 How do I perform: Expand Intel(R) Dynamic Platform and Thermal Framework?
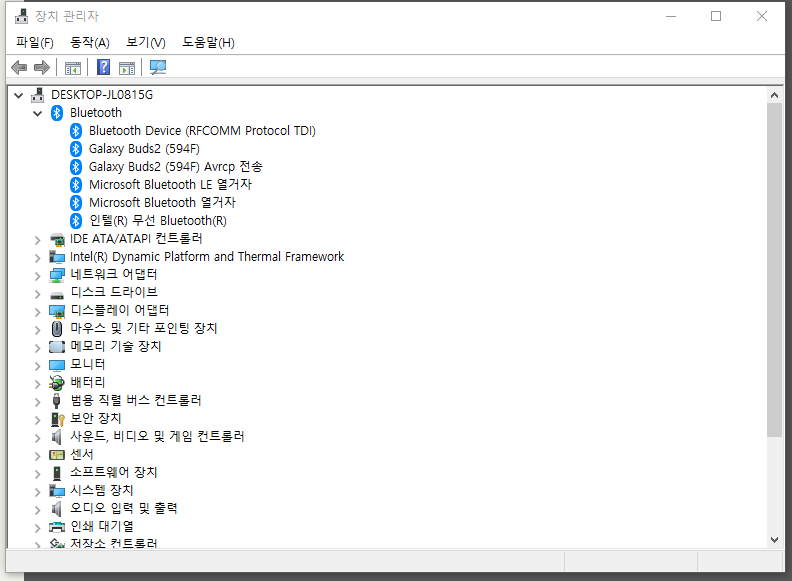37,258
